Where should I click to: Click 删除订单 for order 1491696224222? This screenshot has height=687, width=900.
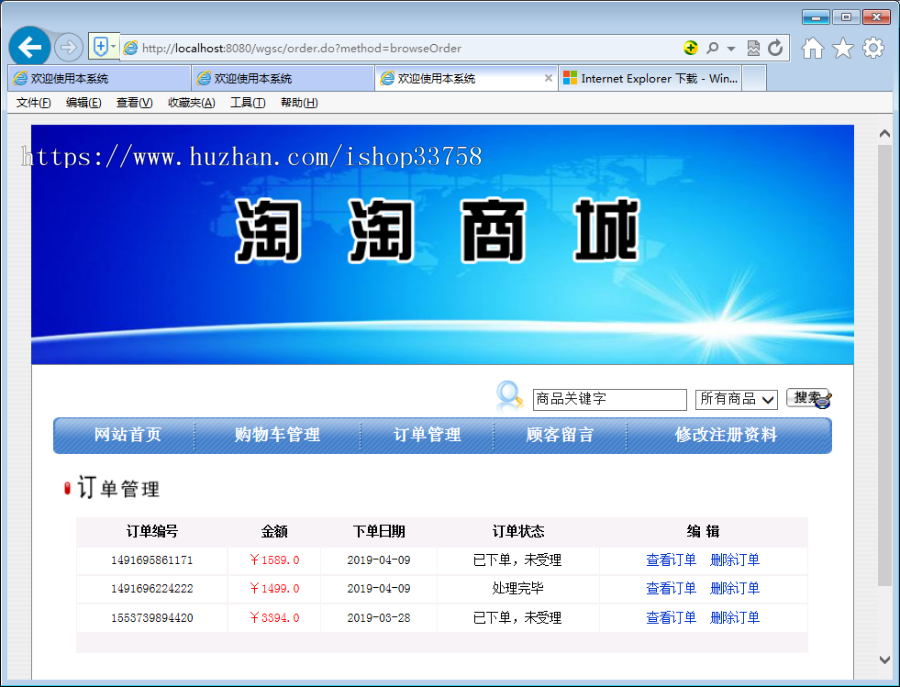(x=734, y=589)
